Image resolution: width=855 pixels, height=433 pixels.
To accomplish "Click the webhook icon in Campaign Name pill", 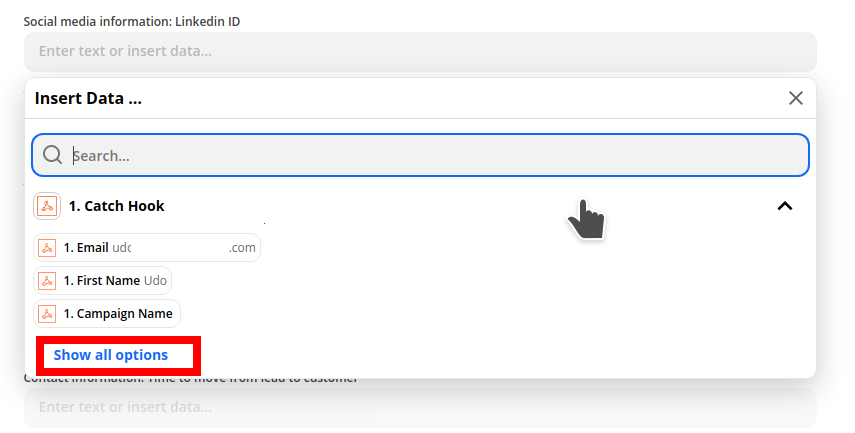I will point(47,314).
